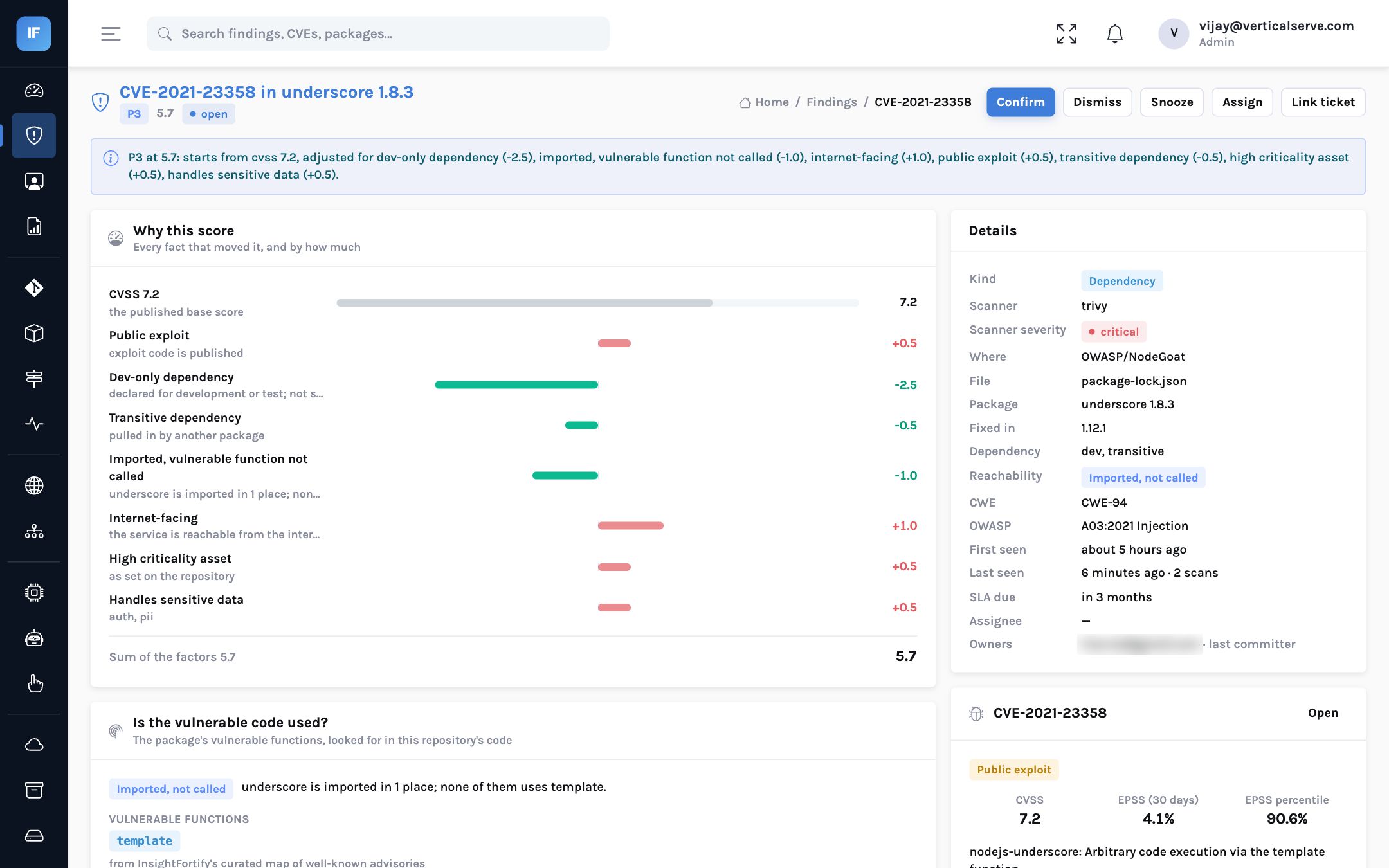The width and height of the screenshot is (1389, 868).
Task: Open the storage drive sidebar icon
Action: (34, 835)
